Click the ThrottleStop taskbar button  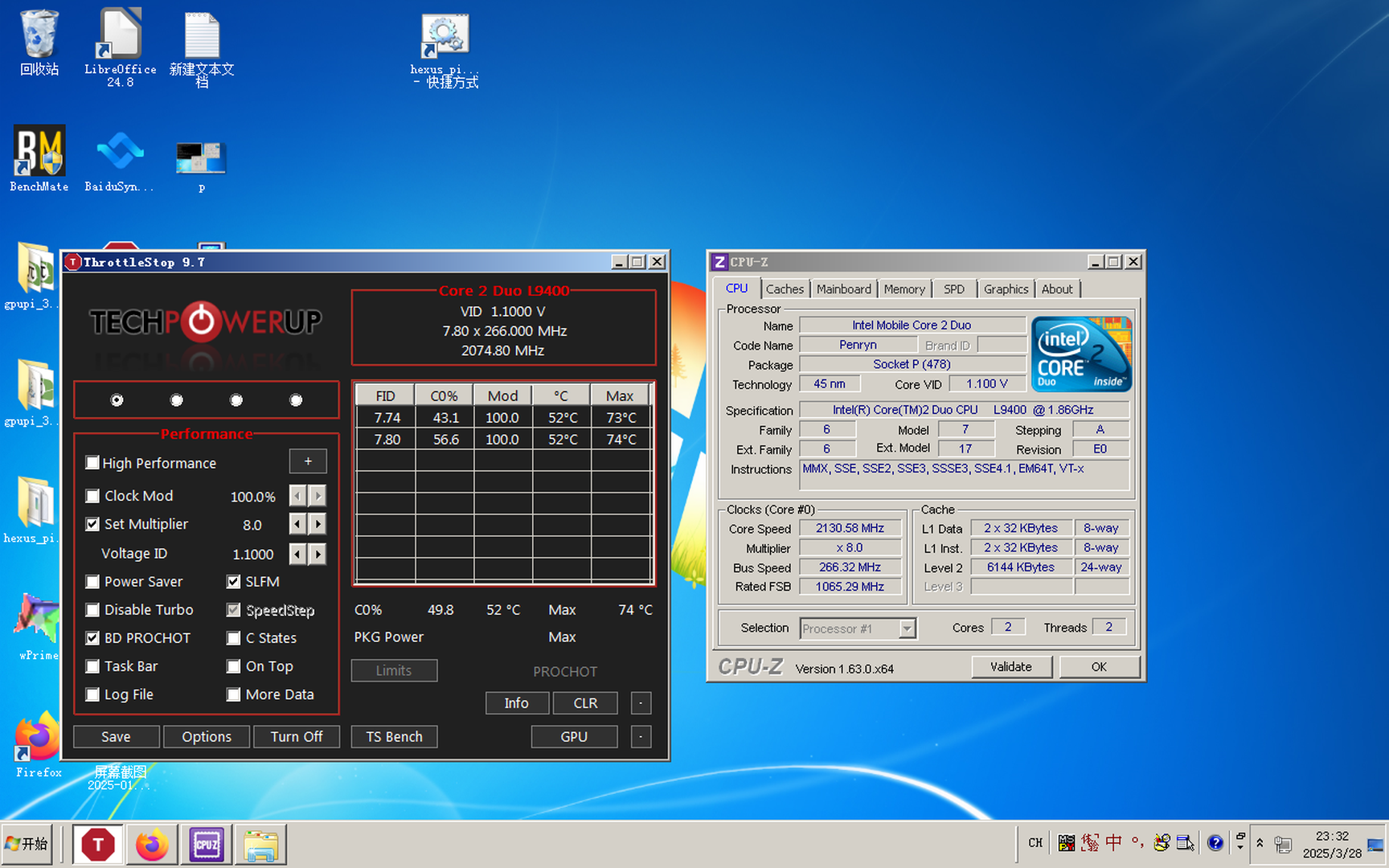click(98, 844)
